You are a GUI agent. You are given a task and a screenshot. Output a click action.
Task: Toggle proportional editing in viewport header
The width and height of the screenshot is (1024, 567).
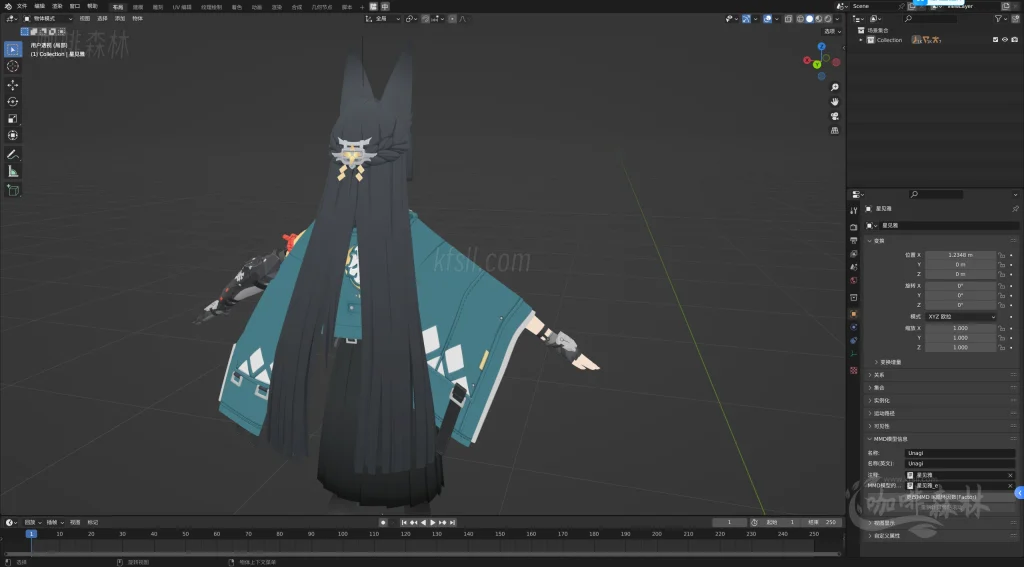click(x=452, y=19)
